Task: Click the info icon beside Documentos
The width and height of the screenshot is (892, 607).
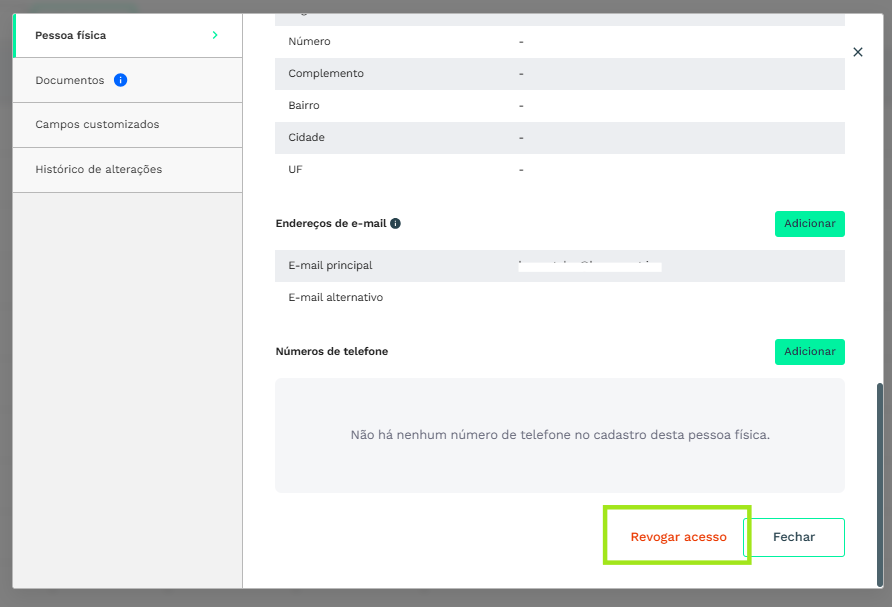Action: [121, 80]
